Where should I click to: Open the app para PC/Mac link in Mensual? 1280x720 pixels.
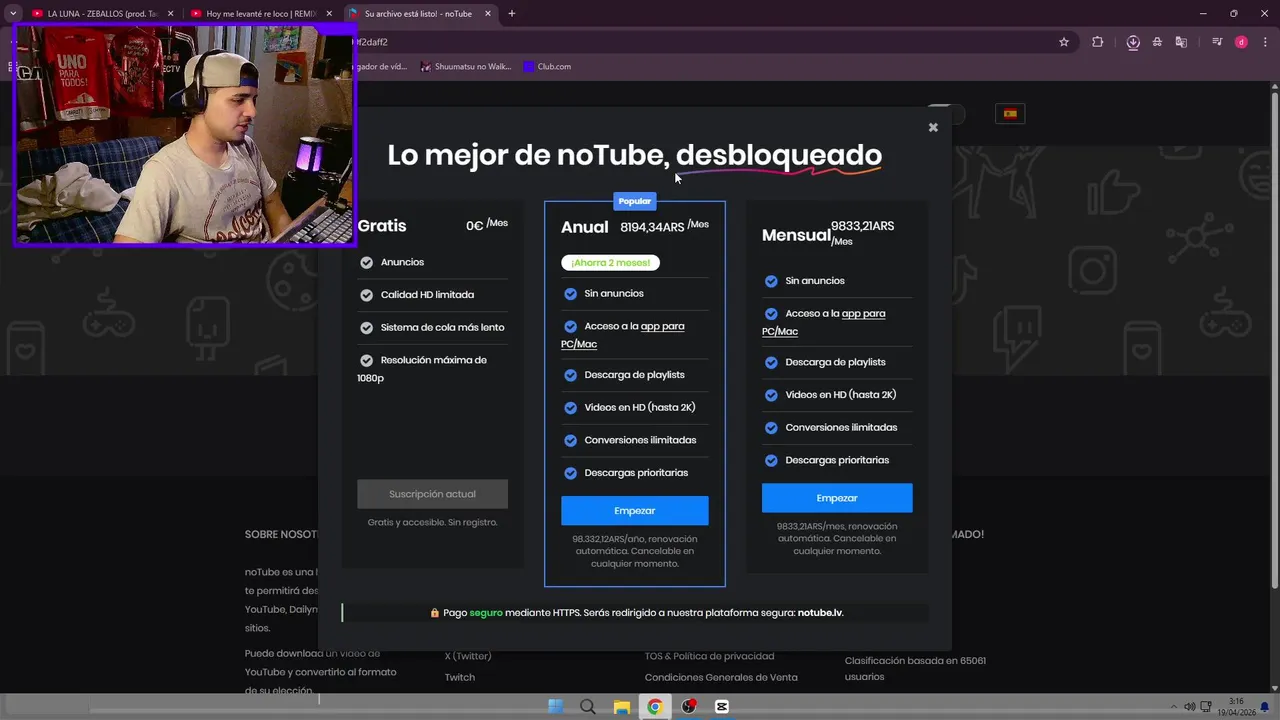[x=863, y=313]
